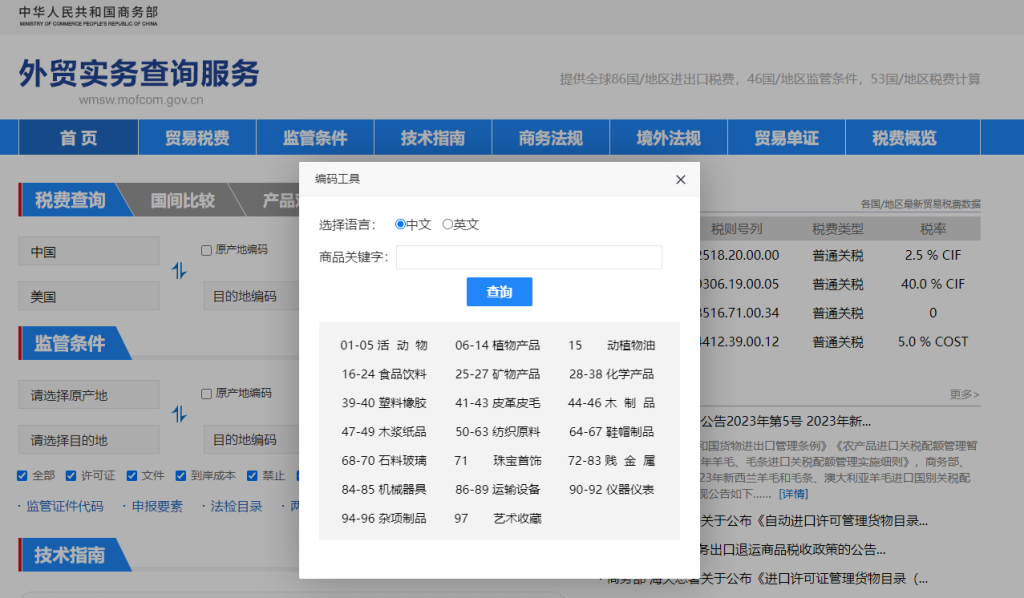
Task: Switch to the 国间比较 tab
Action: pyautogui.click(x=183, y=200)
